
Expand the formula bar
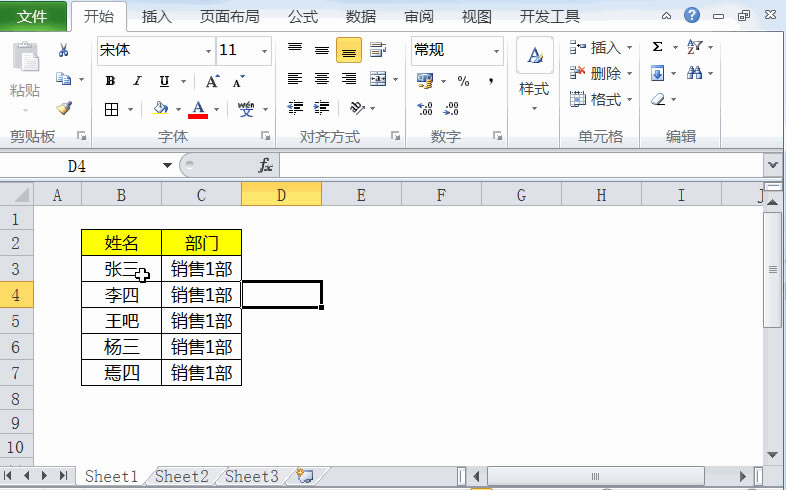point(773,165)
